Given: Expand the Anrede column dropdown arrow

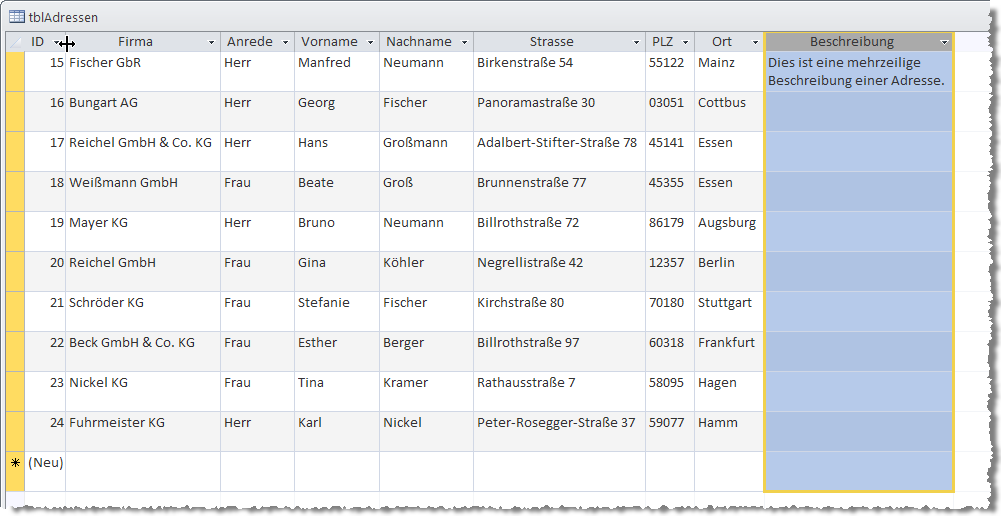Looking at the screenshot, I should pos(285,43).
